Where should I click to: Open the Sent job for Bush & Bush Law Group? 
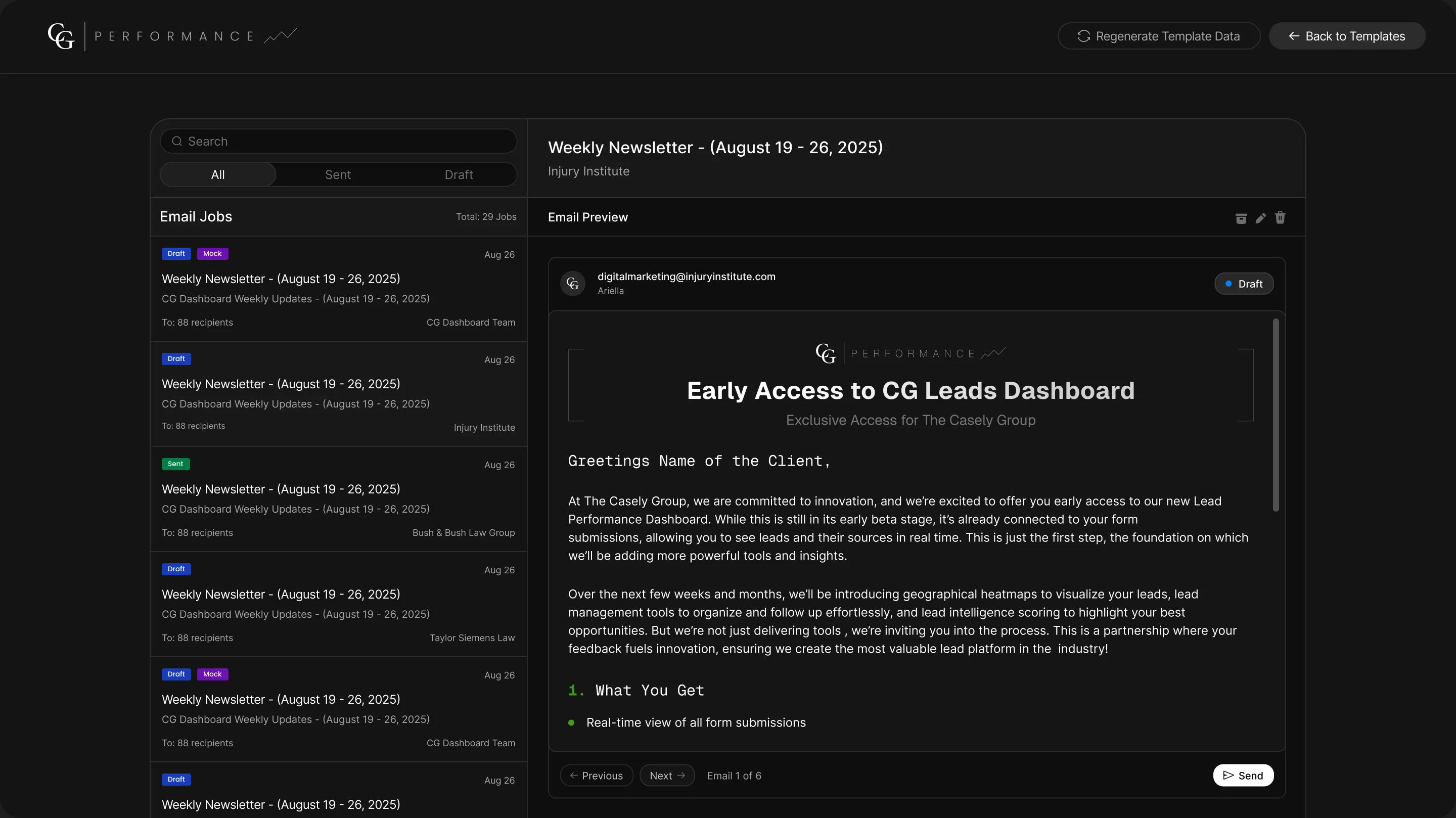point(339,499)
